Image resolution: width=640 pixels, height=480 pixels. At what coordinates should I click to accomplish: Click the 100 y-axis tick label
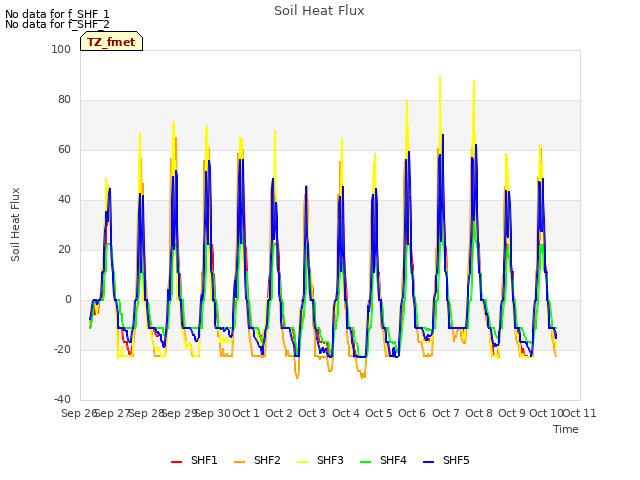[61, 49]
